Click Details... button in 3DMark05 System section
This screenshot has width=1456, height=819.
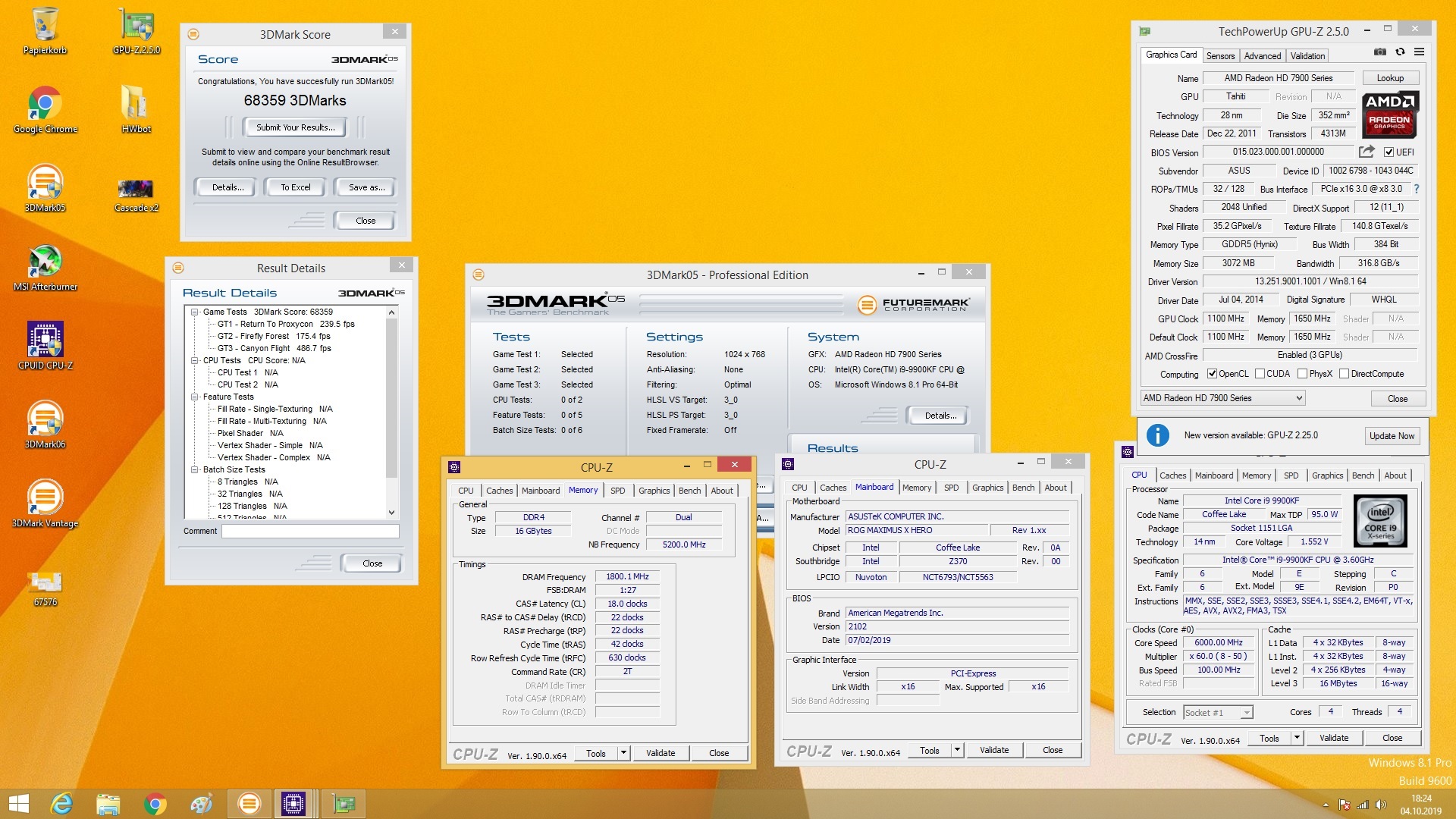(940, 416)
